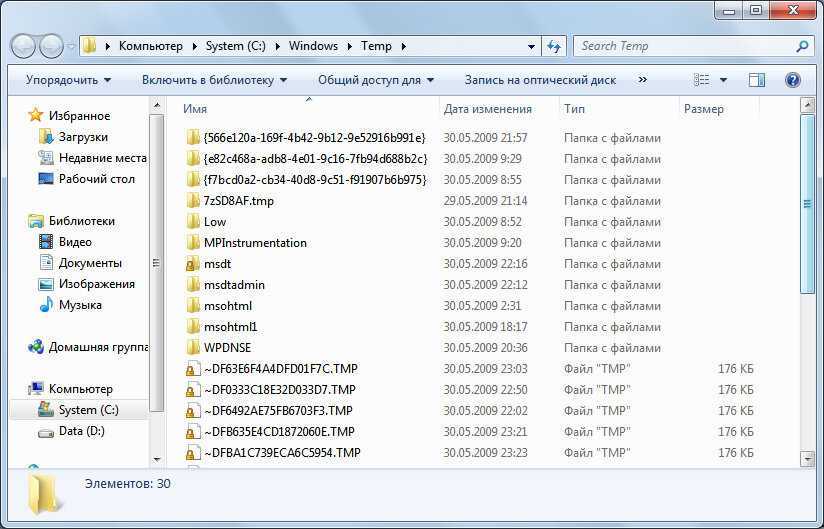This screenshot has width=824, height=529.
Task: Open recent pages dropdown next to navigation arrows
Action: (x=71, y=47)
